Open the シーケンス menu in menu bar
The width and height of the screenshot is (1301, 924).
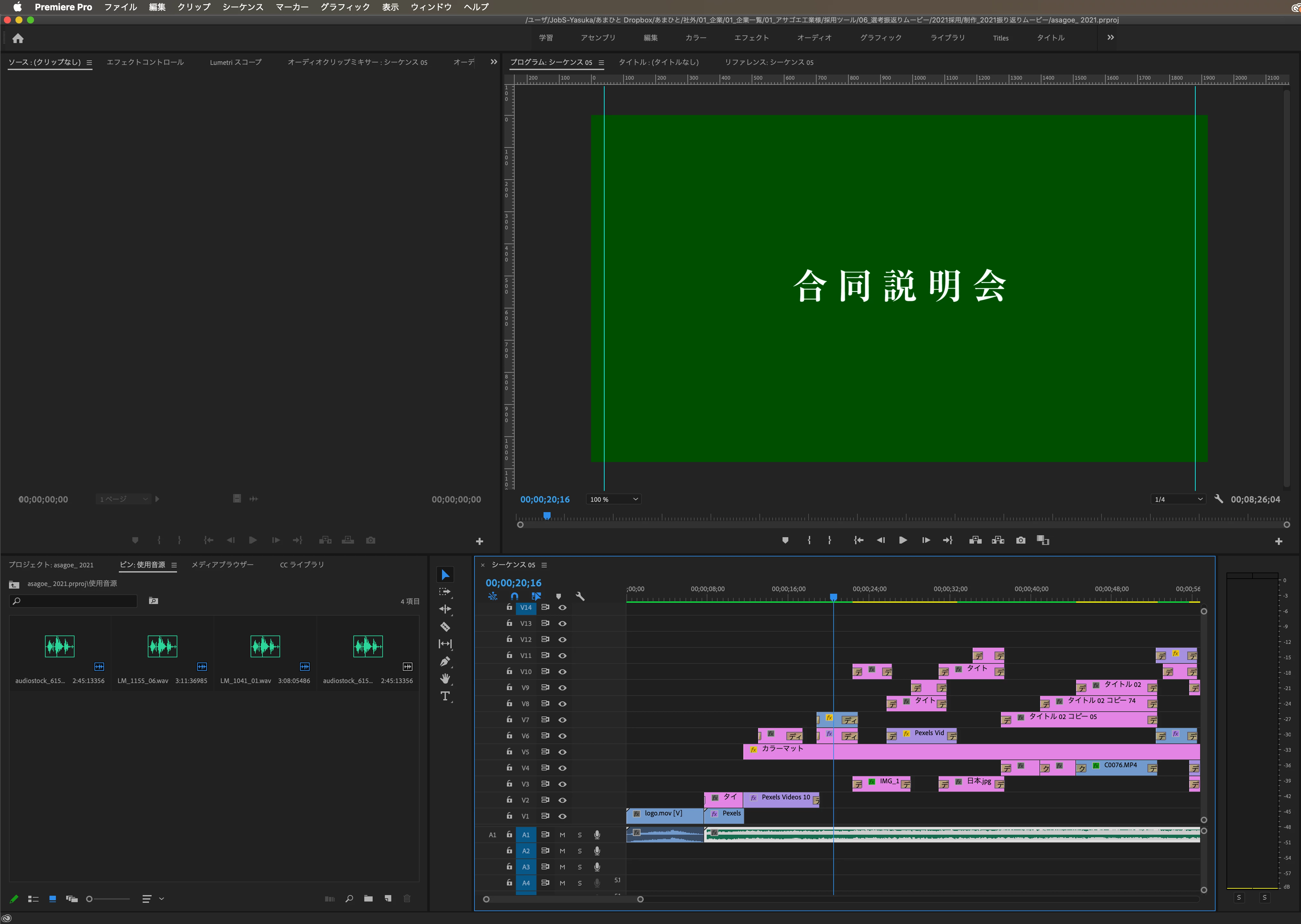(x=243, y=7)
